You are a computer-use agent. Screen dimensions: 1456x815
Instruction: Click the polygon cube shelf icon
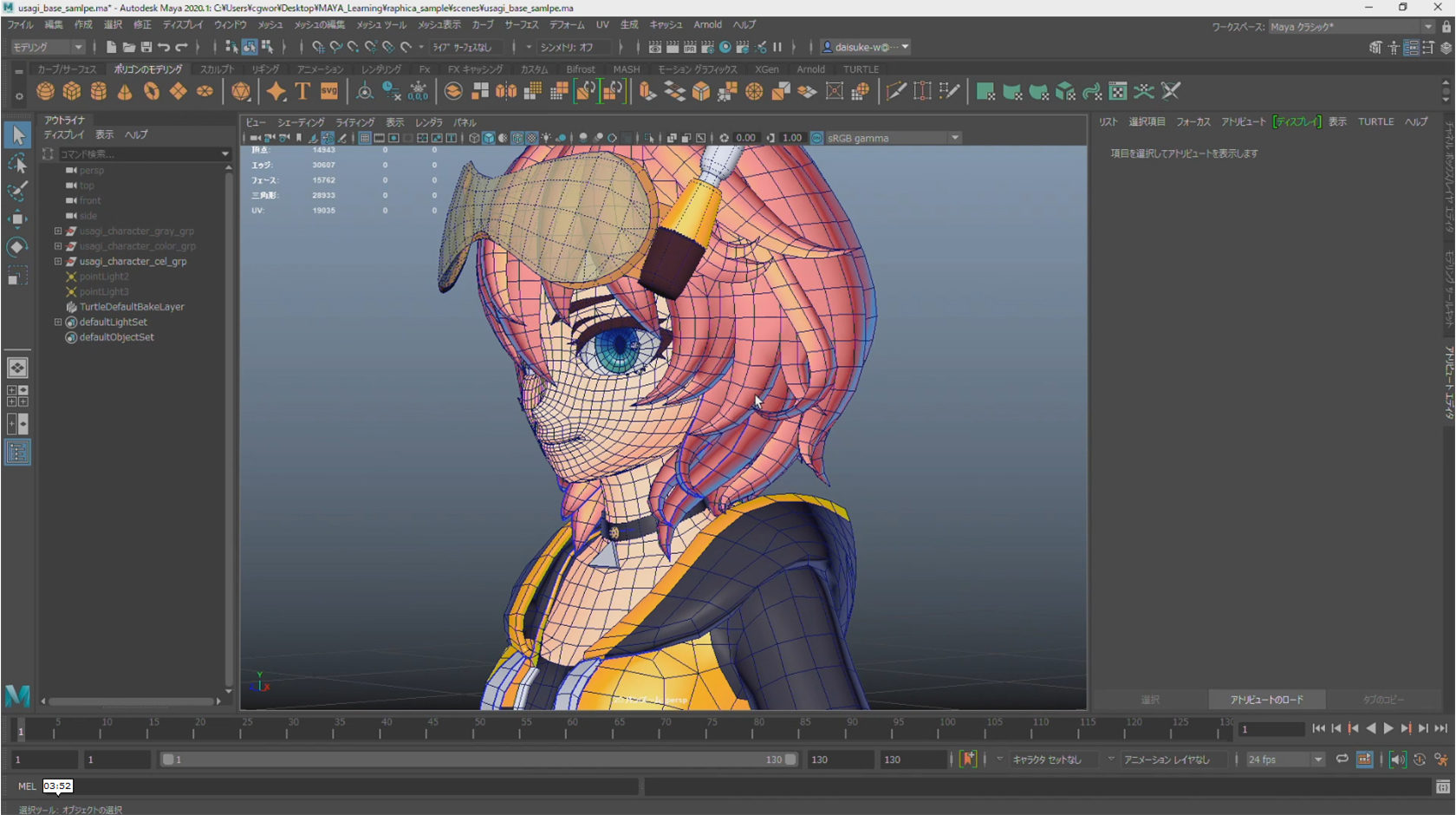tap(72, 91)
